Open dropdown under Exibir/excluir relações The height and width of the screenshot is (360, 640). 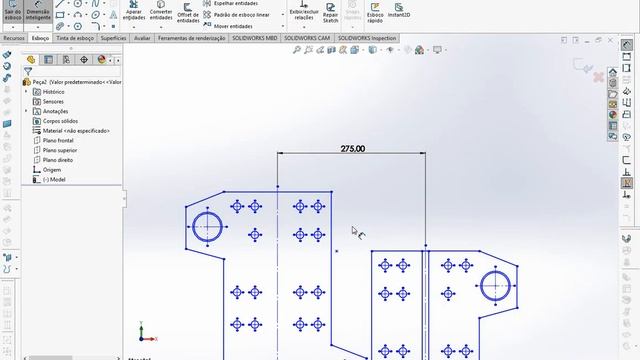coord(304,27)
